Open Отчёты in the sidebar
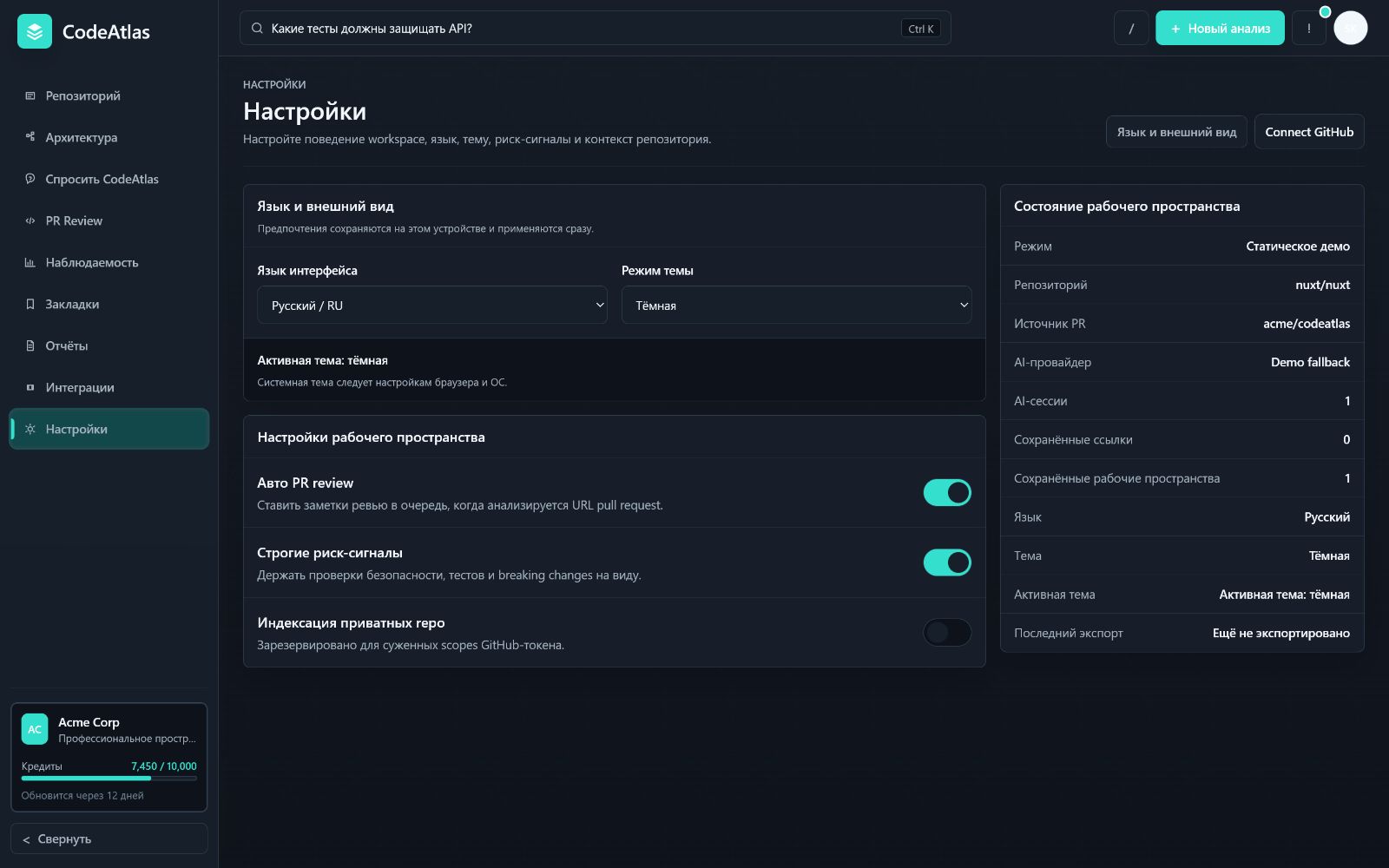 (109, 345)
